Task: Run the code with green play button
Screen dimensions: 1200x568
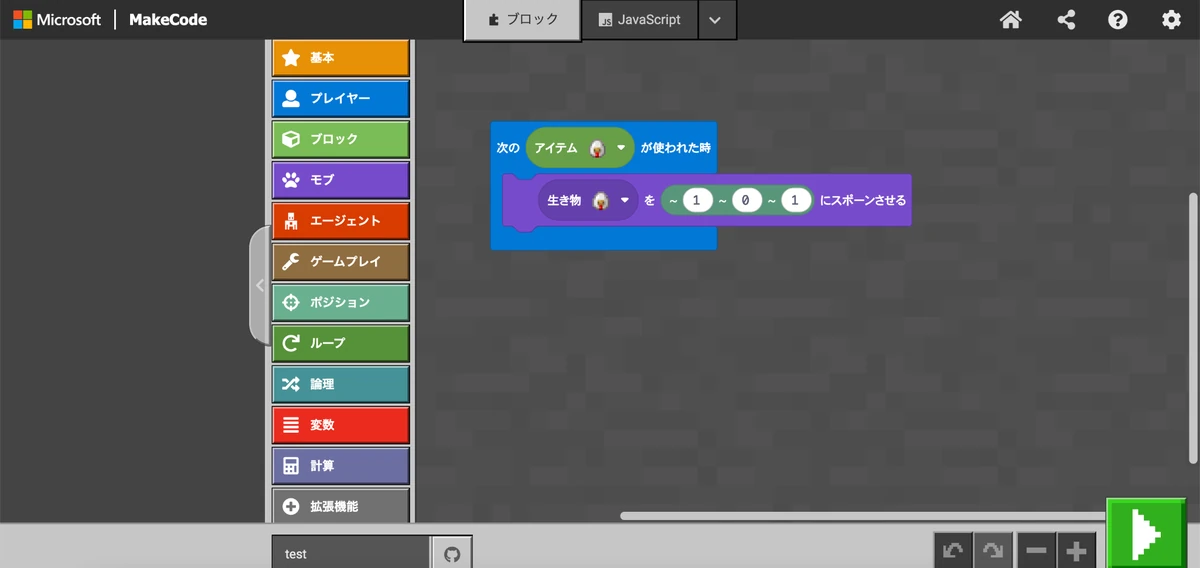Action: [x=1145, y=534]
